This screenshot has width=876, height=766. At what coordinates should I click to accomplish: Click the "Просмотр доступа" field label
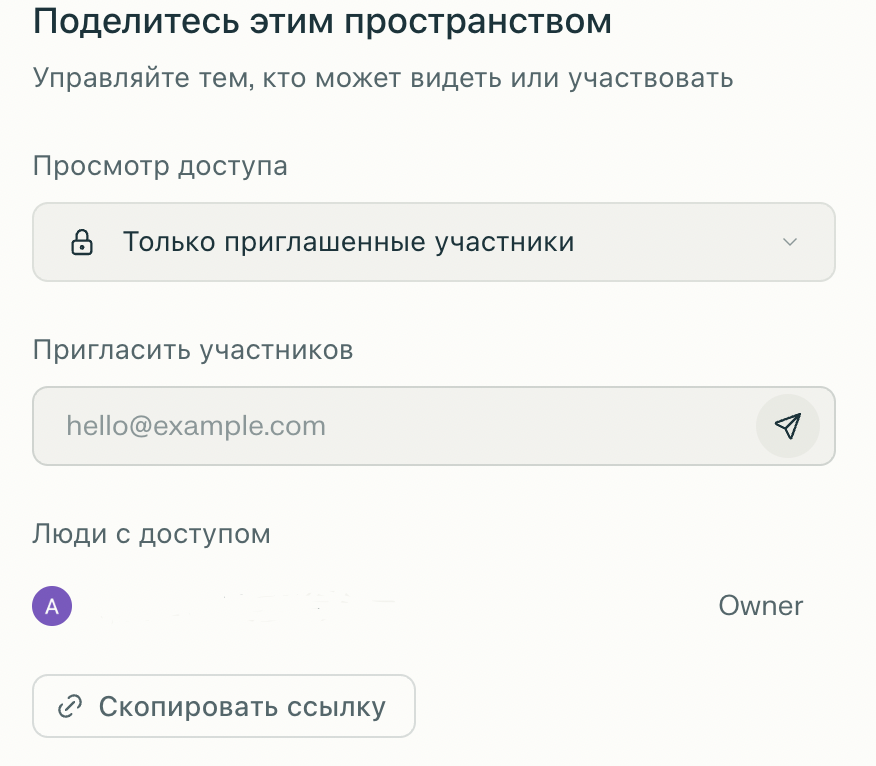coord(160,165)
